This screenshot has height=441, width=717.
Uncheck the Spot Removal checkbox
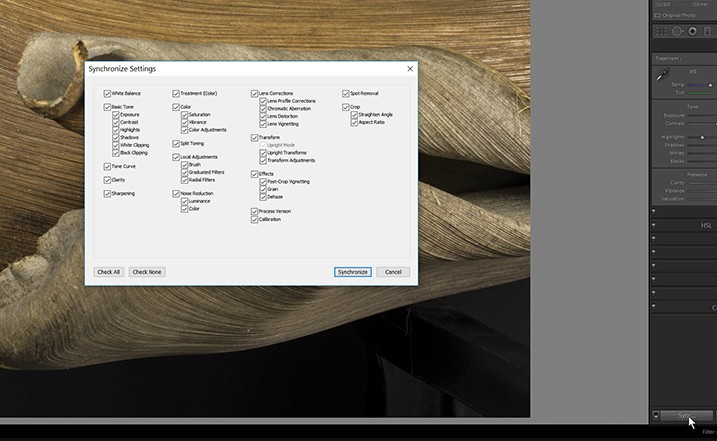tap(346, 93)
